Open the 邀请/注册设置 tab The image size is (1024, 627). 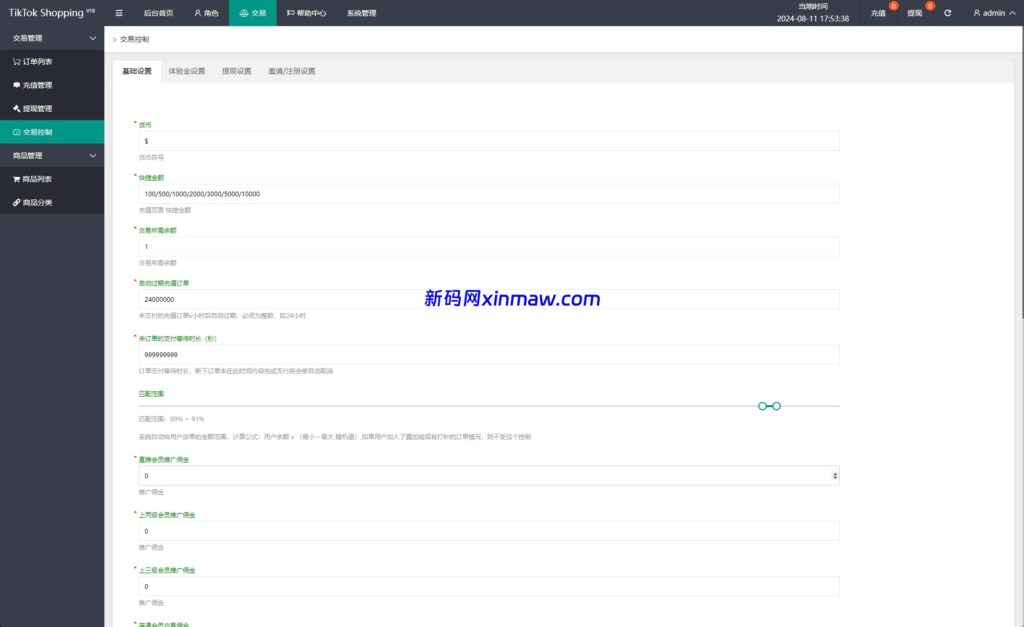pyautogui.click(x=293, y=71)
